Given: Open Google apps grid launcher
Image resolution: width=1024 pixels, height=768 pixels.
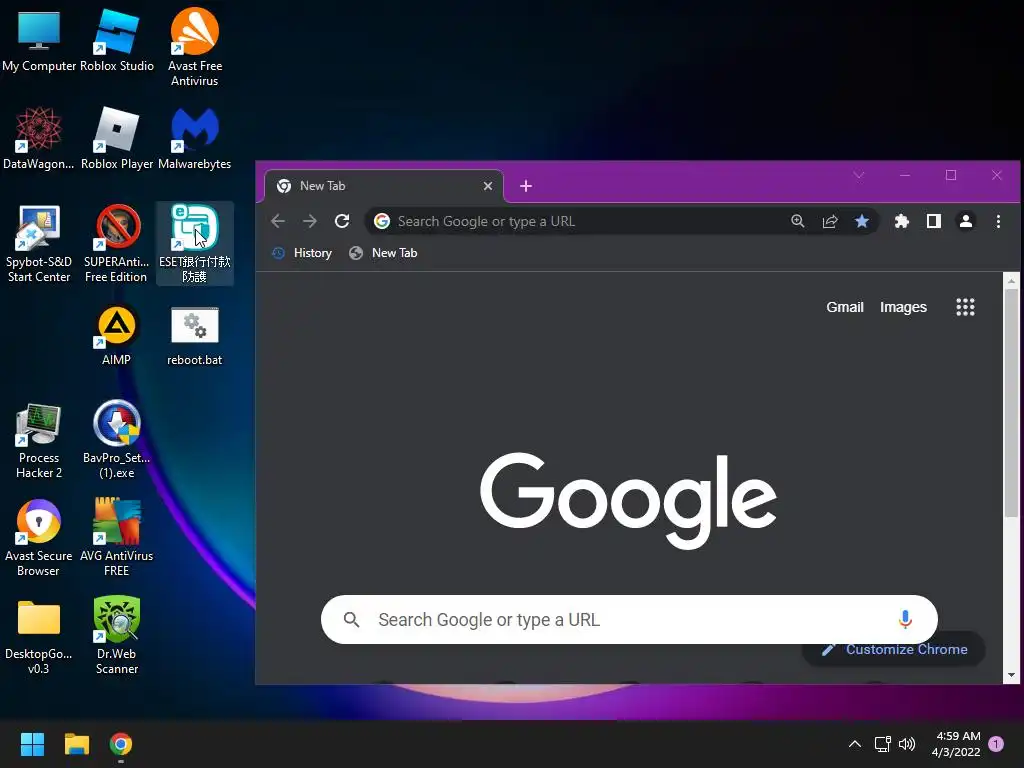Looking at the screenshot, I should 965,307.
